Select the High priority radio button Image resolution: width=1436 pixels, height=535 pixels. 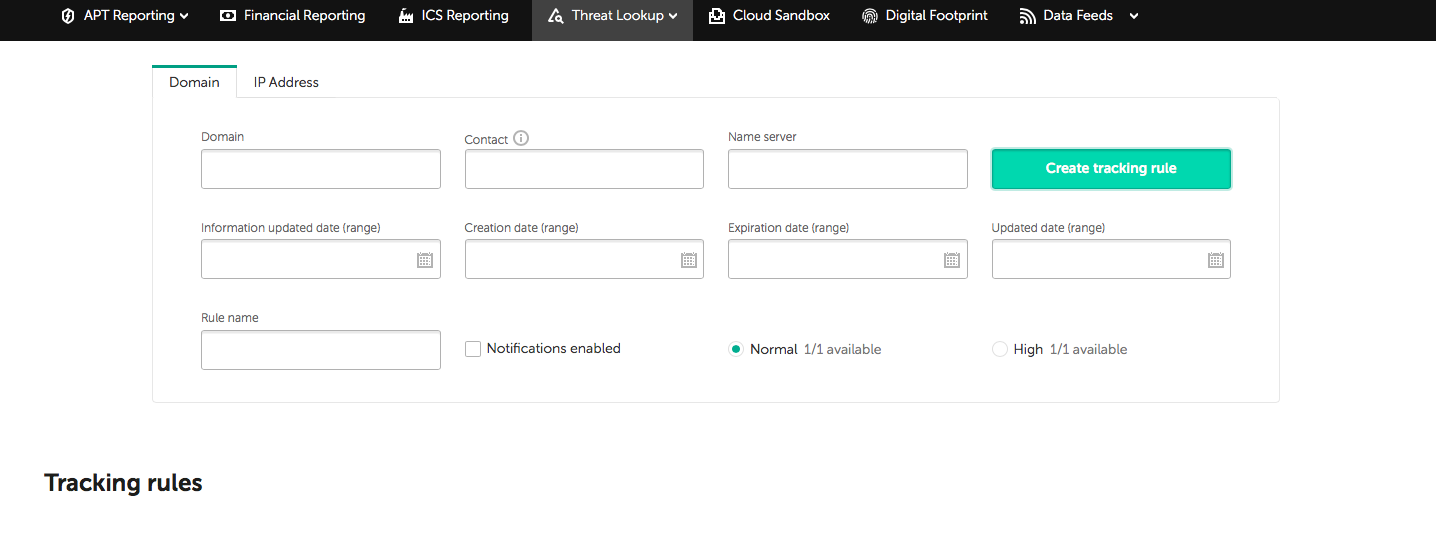1000,349
